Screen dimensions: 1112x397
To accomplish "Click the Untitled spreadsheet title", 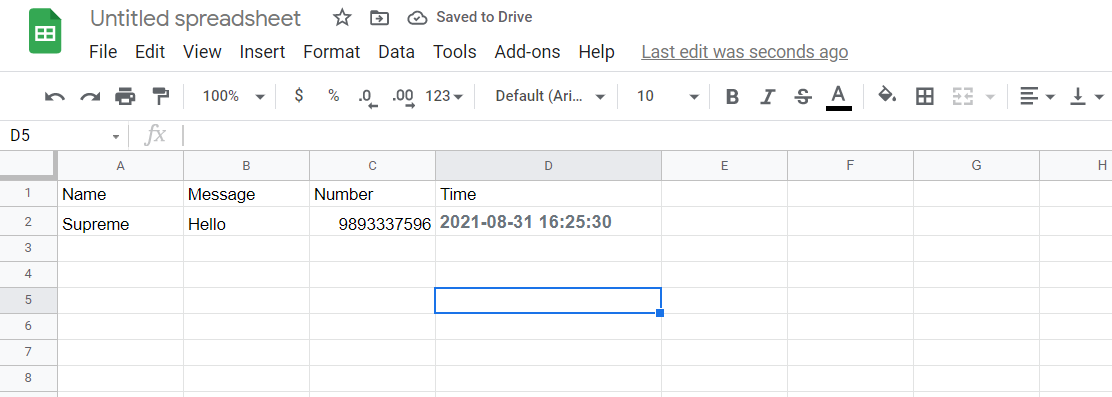I will 196,18.
